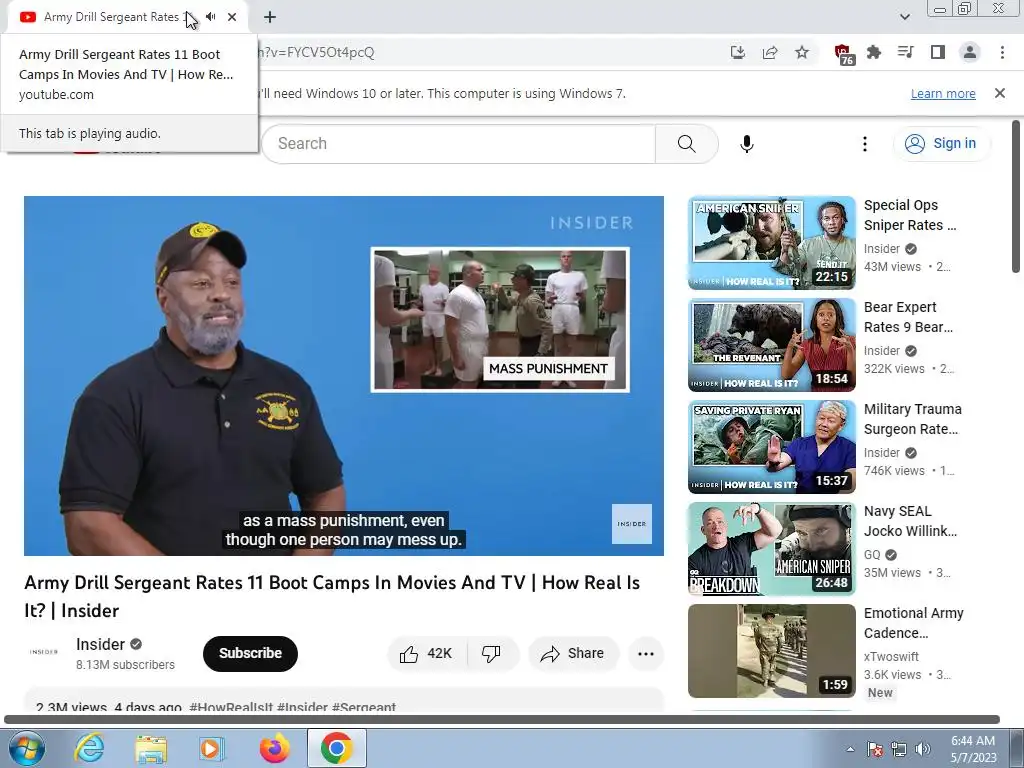This screenshot has height=768, width=1024.
Task: Open Navy SEAL Jocko Willink title
Action: point(910,520)
